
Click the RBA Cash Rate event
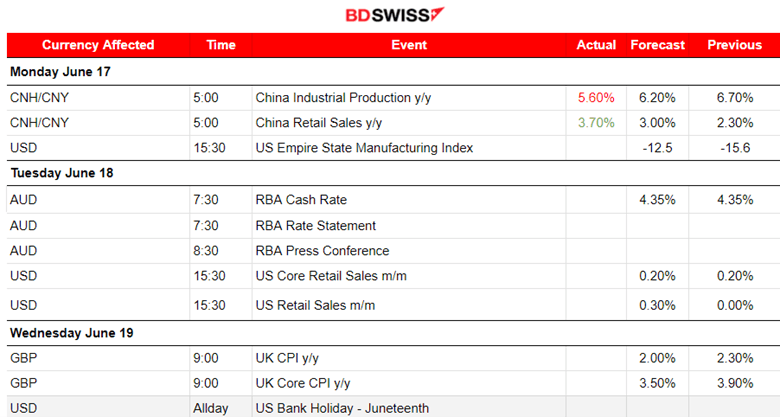coord(301,199)
